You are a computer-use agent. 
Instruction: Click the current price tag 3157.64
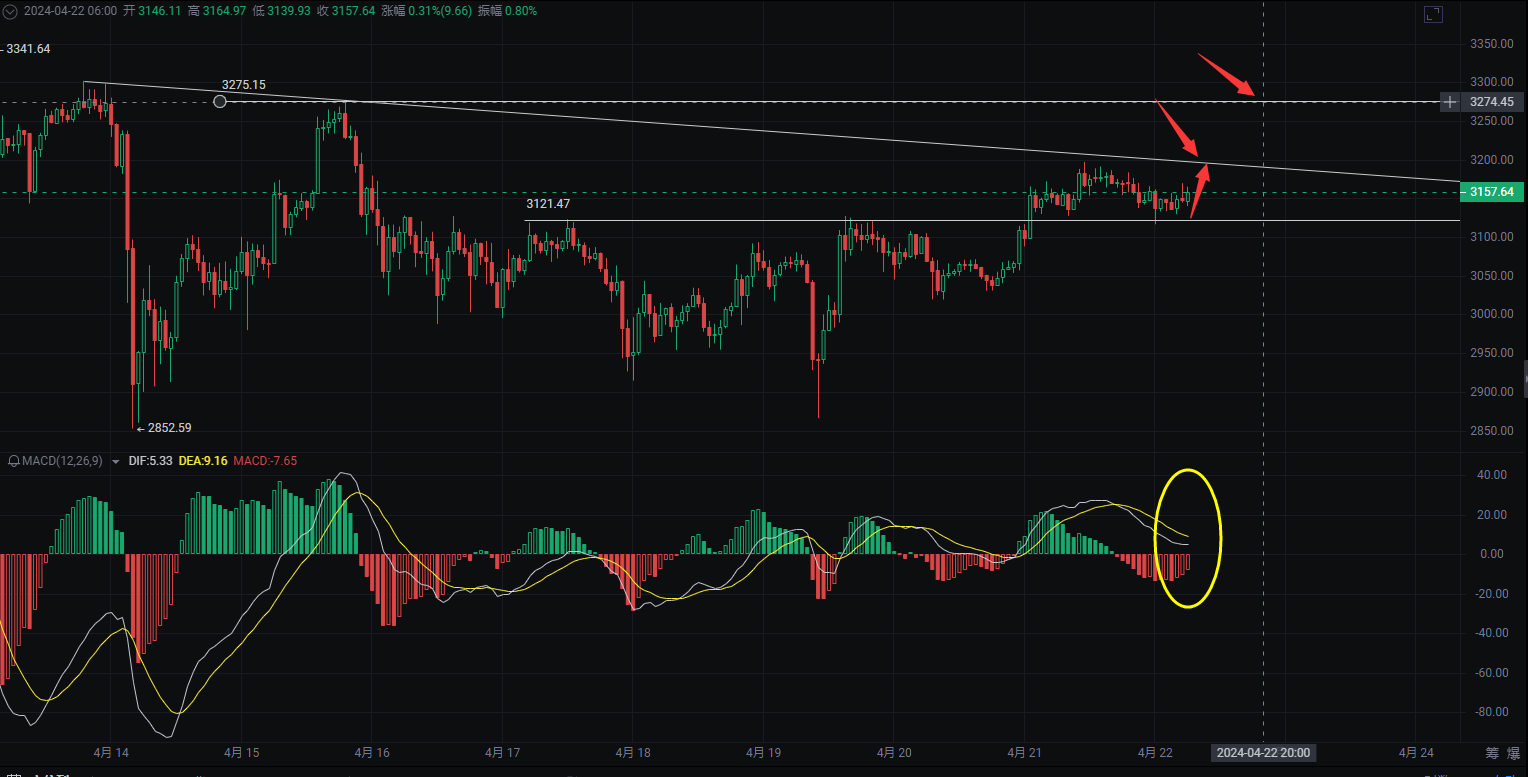point(1492,191)
